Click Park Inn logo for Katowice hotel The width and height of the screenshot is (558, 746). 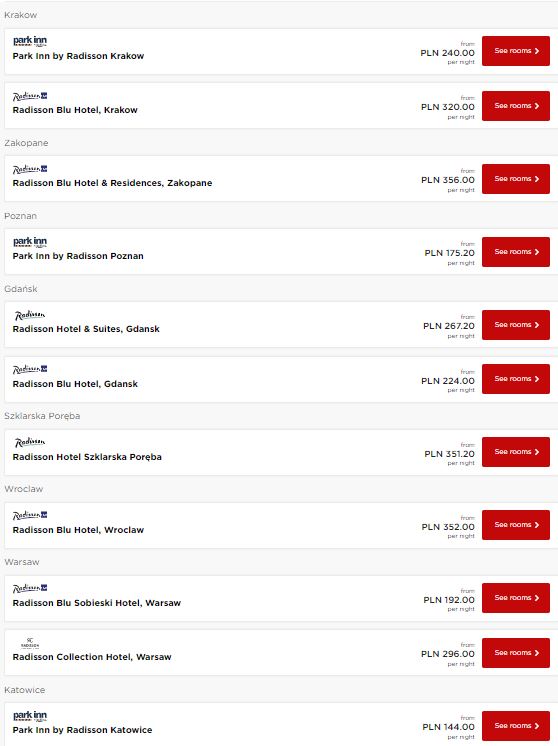pyautogui.click(x=30, y=716)
